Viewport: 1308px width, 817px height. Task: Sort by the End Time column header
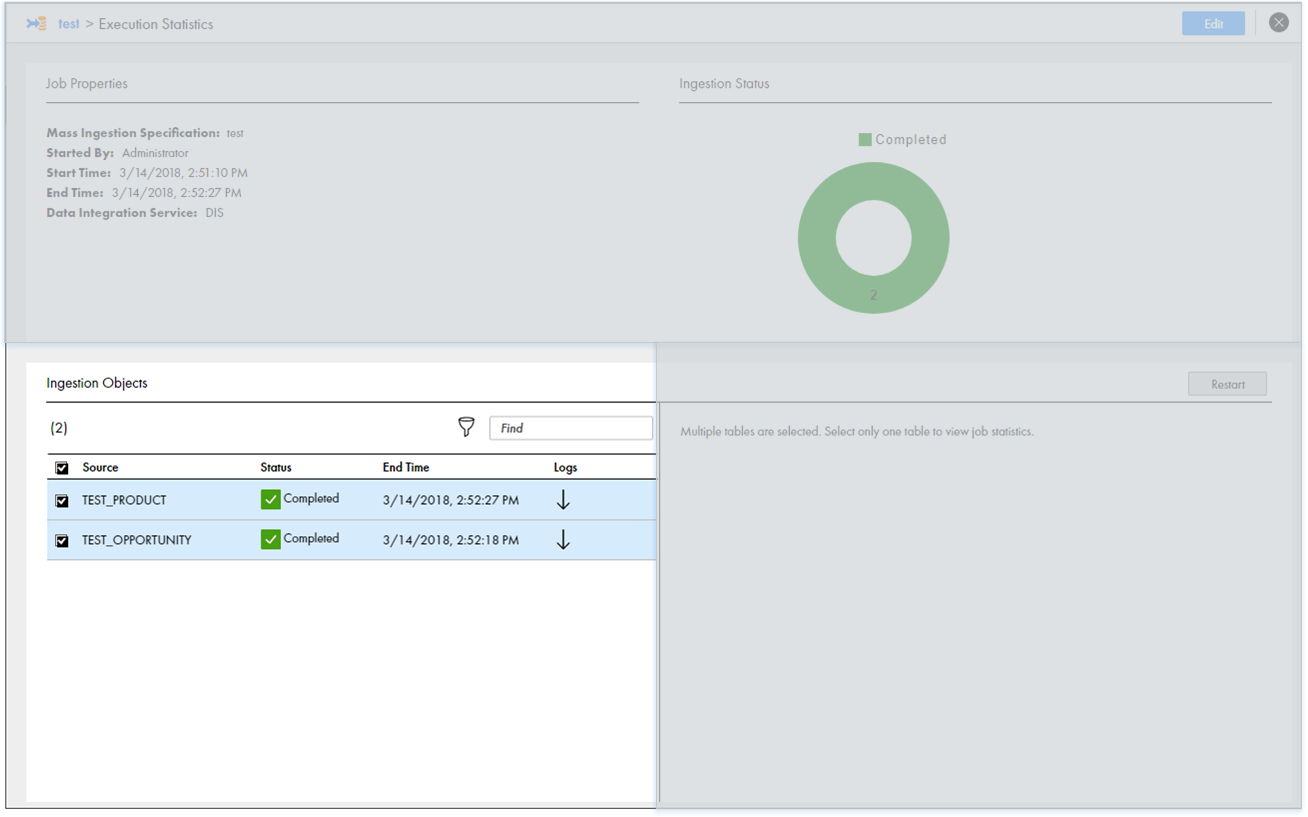[406, 467]
